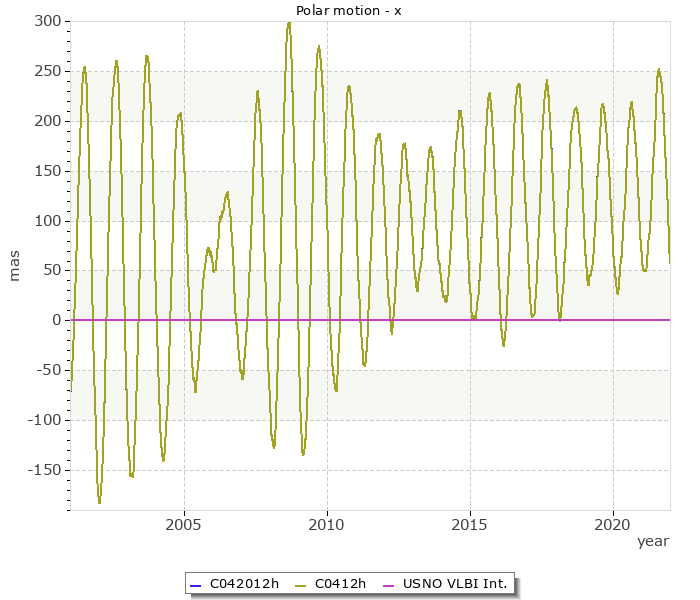
Task: Click the 2010 tick on the x-axis
Action: click(327, 524)
